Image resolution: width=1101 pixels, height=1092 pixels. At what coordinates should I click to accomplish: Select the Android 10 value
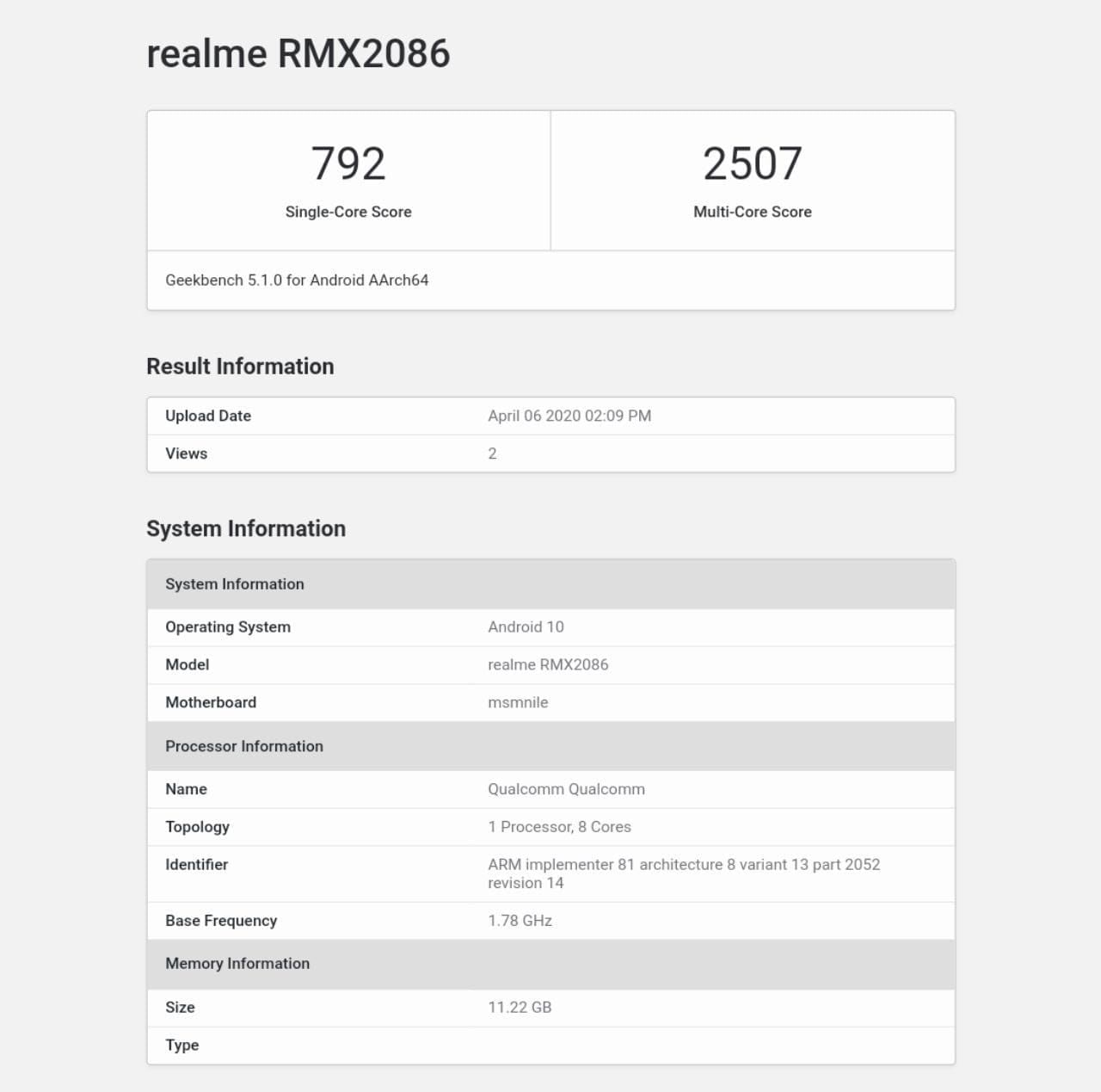click(526, 627)
